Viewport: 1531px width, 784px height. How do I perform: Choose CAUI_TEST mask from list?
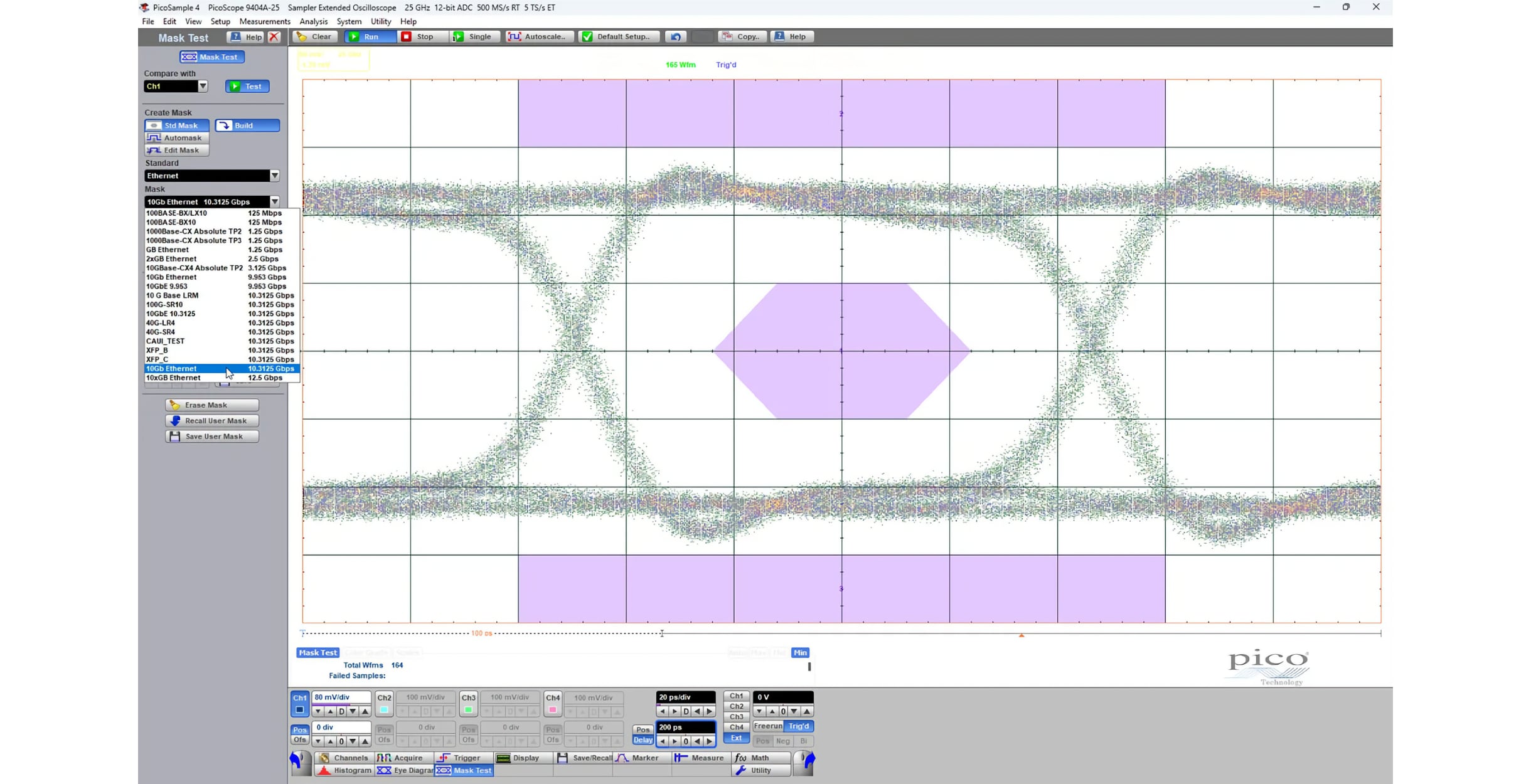tap(222, 341)
